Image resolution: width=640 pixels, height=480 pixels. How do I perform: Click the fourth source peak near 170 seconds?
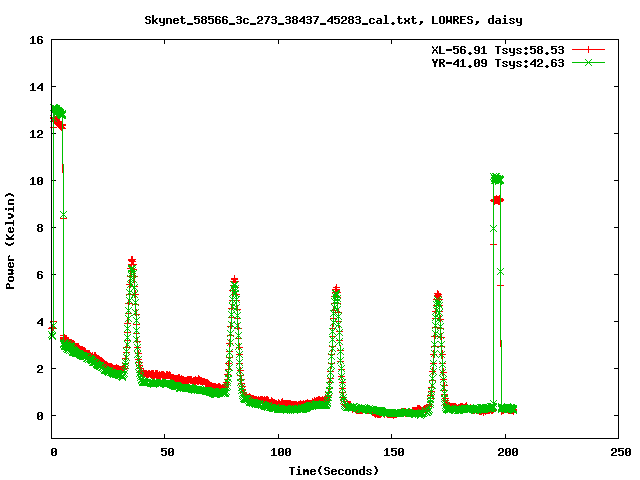pyautogui.click(x=438, y=295)
